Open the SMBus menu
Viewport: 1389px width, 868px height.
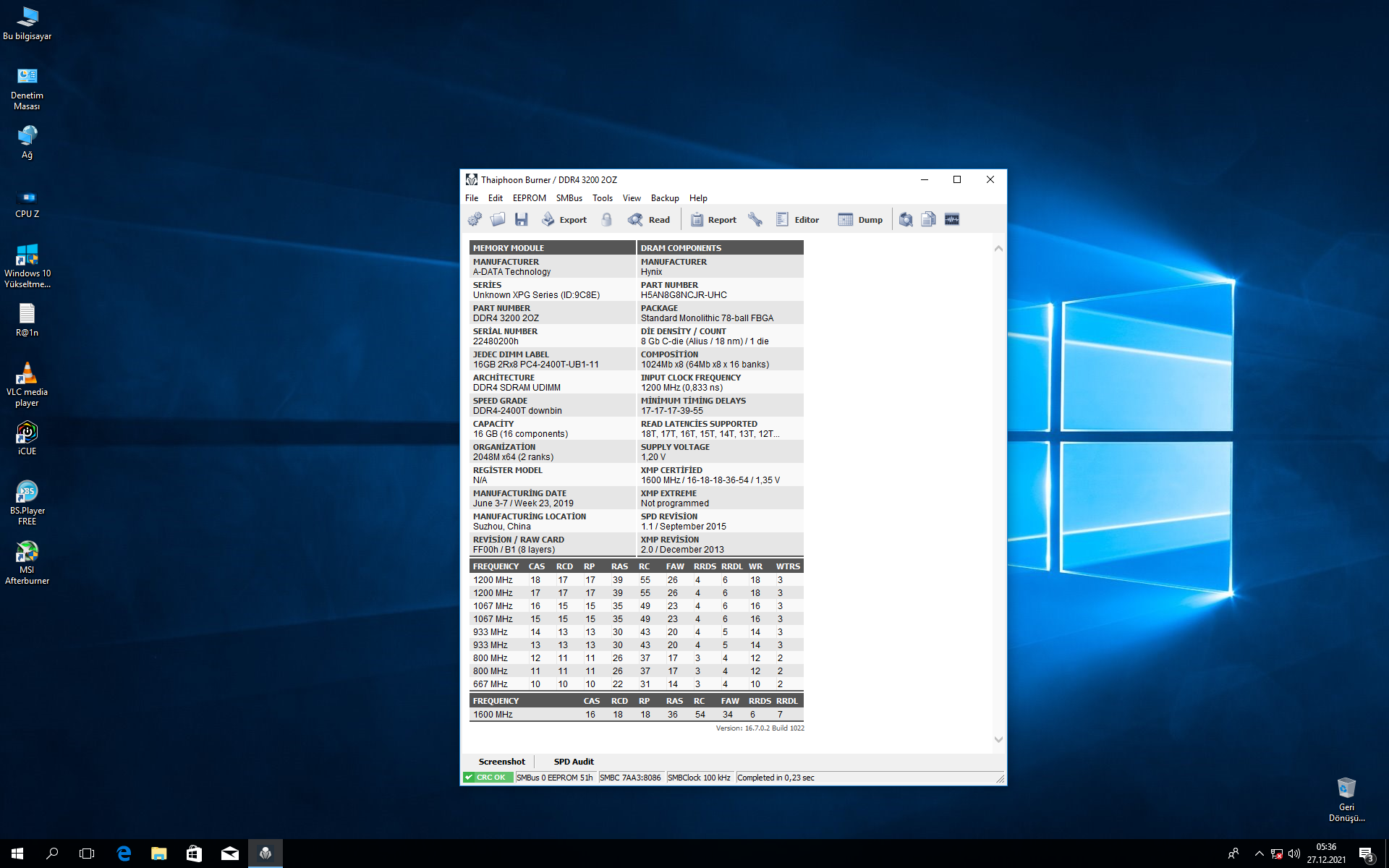(x=569, y=198)
